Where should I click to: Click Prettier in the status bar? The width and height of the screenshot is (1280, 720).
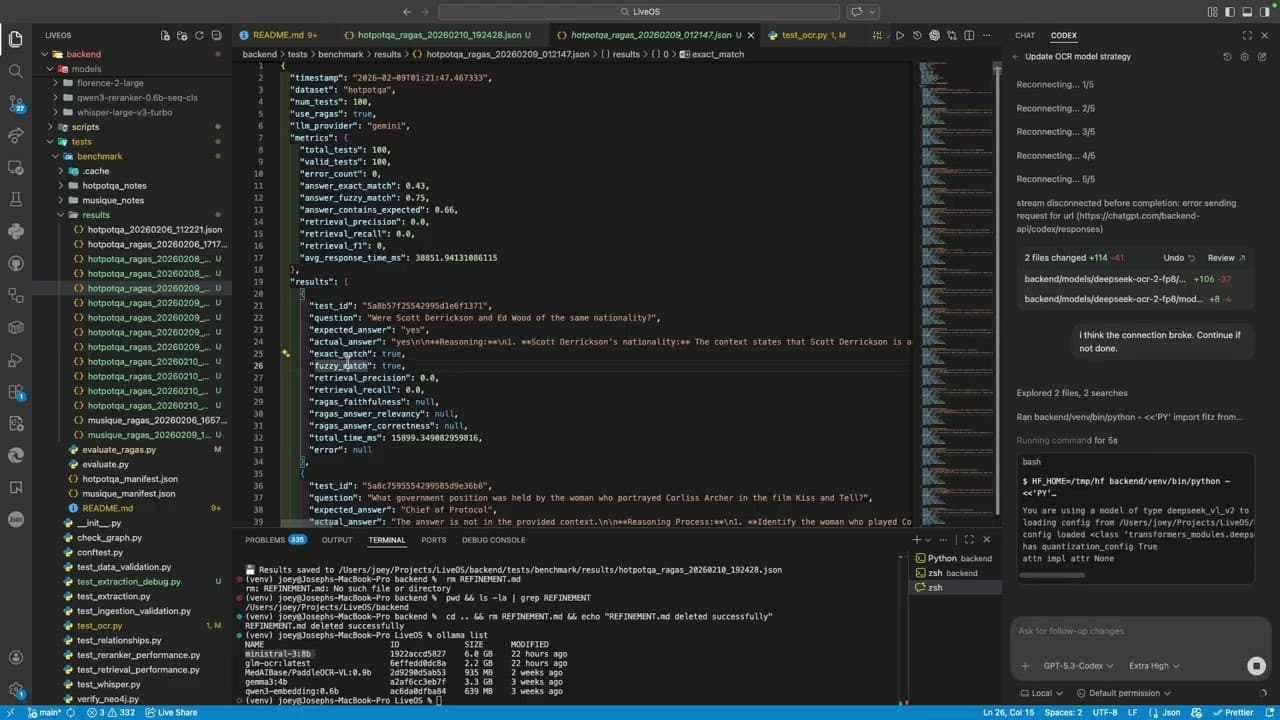(x=1234, y=713)
